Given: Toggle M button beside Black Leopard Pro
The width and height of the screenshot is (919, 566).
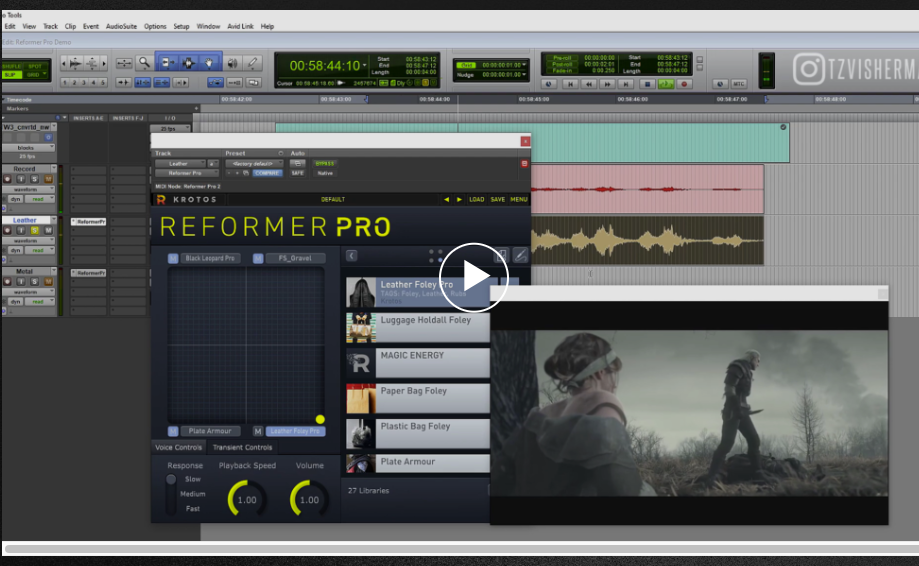Looking at the screenshot, I should coord(173,258).
